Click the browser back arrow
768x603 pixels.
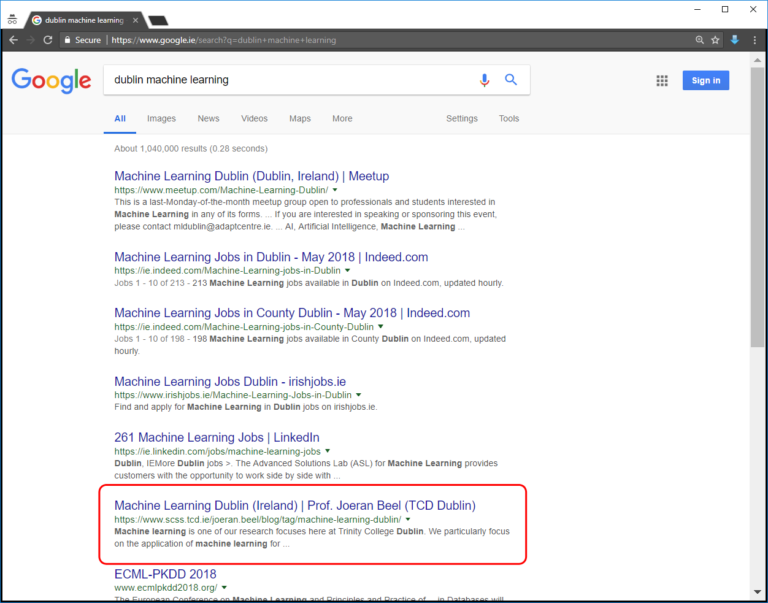pos(14,40)
